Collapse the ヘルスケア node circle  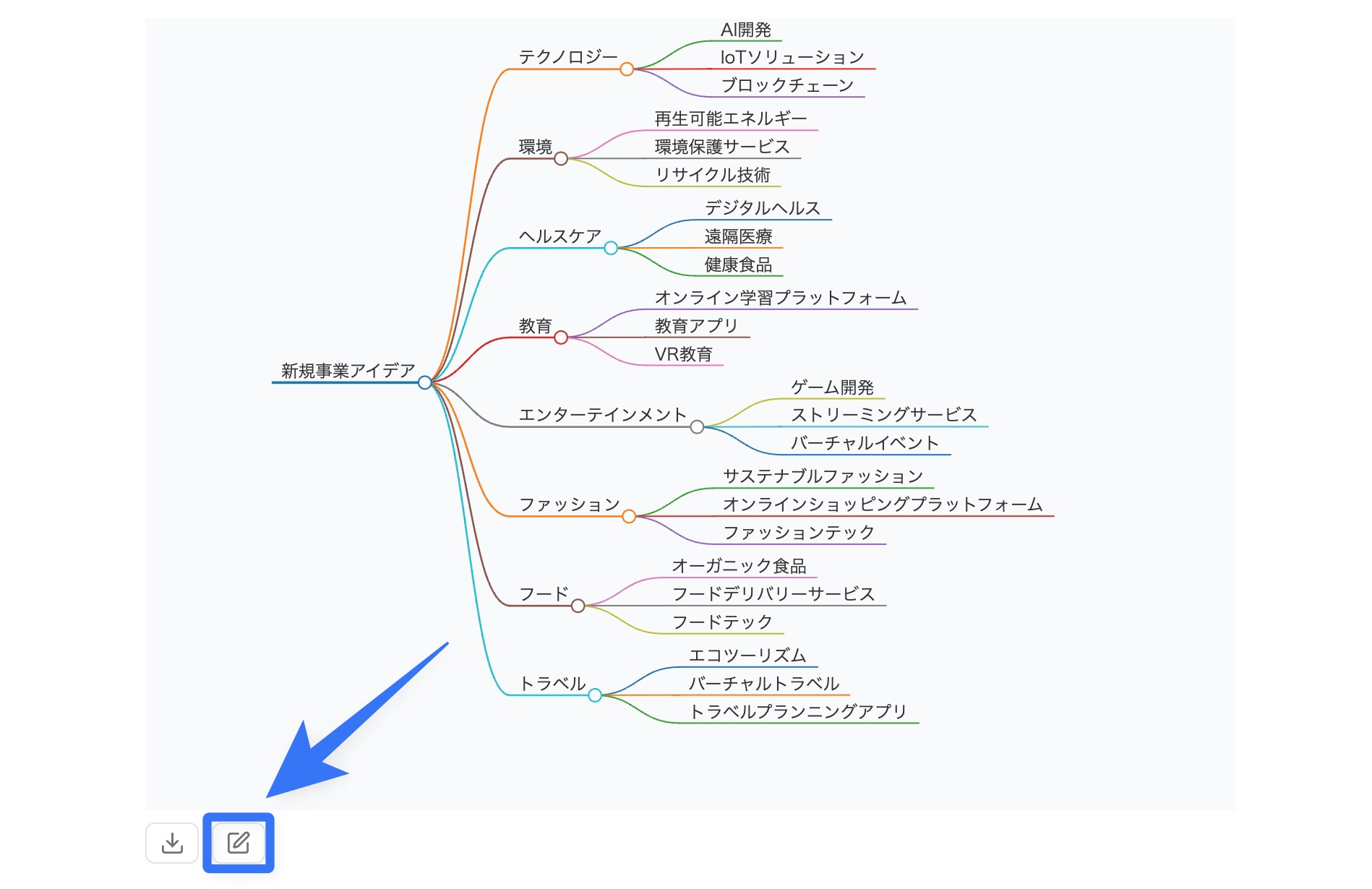(611, 248)
